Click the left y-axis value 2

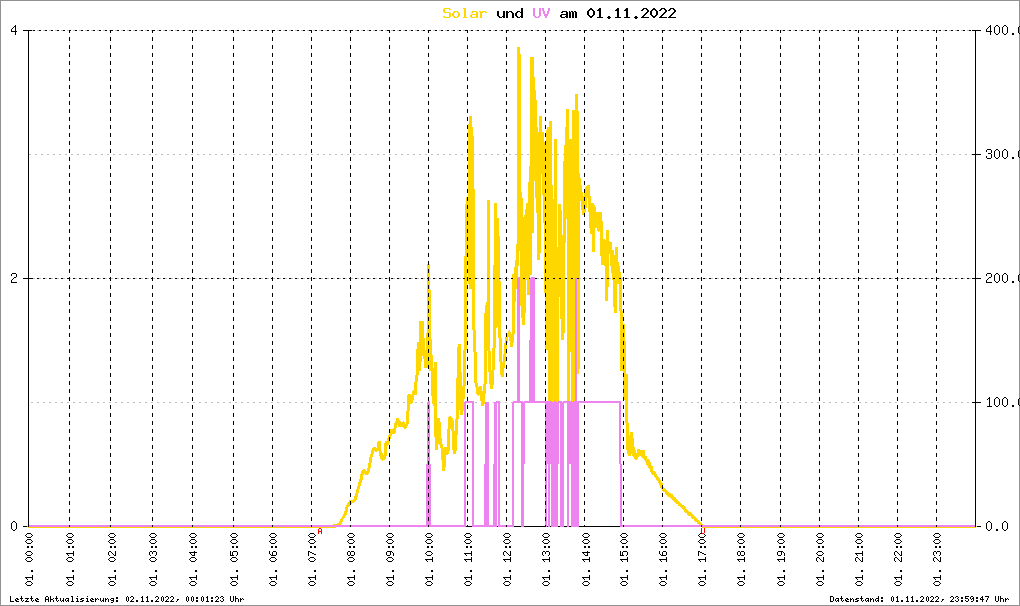coord(14,278)
